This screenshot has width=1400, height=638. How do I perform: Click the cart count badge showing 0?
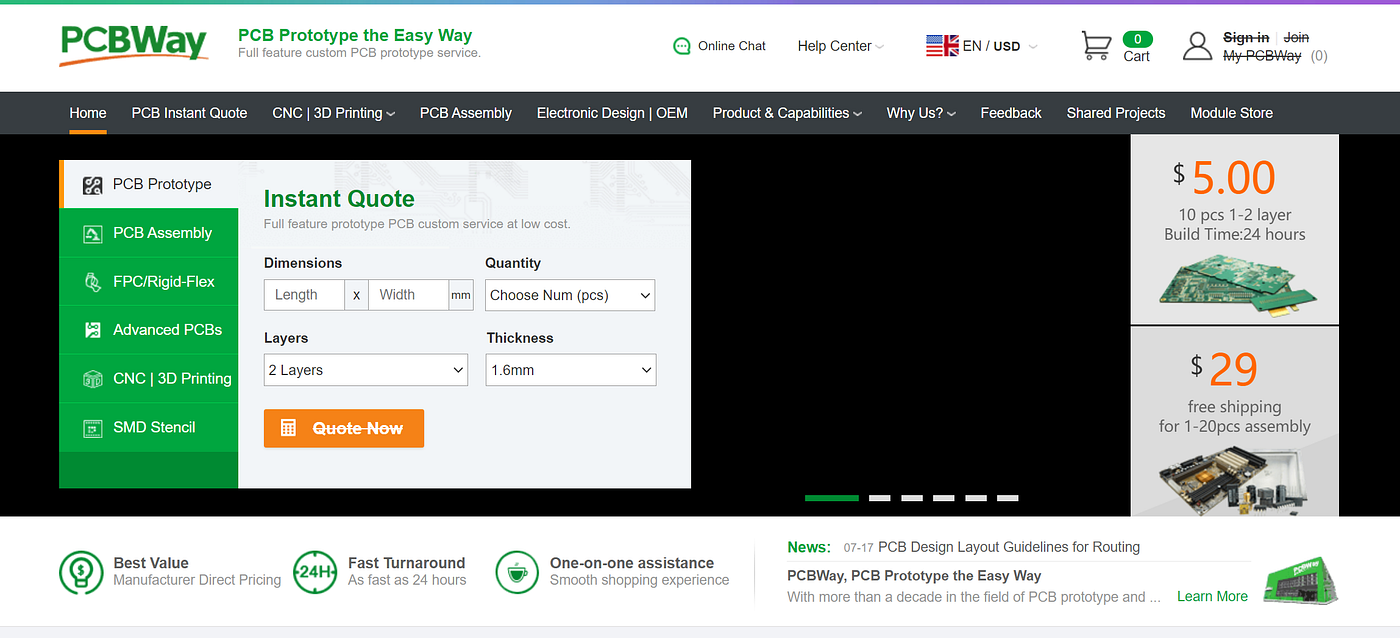(1137, 39)
